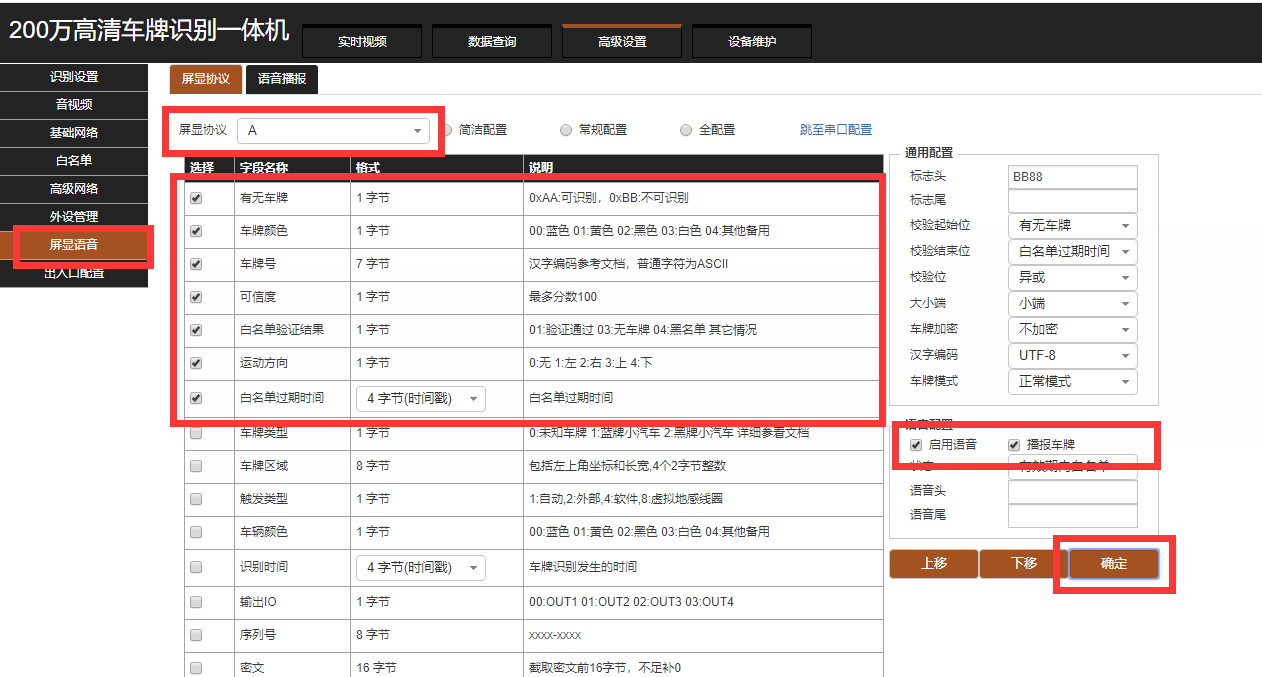Open 白名单 in the left sidebar

point(74,160)
